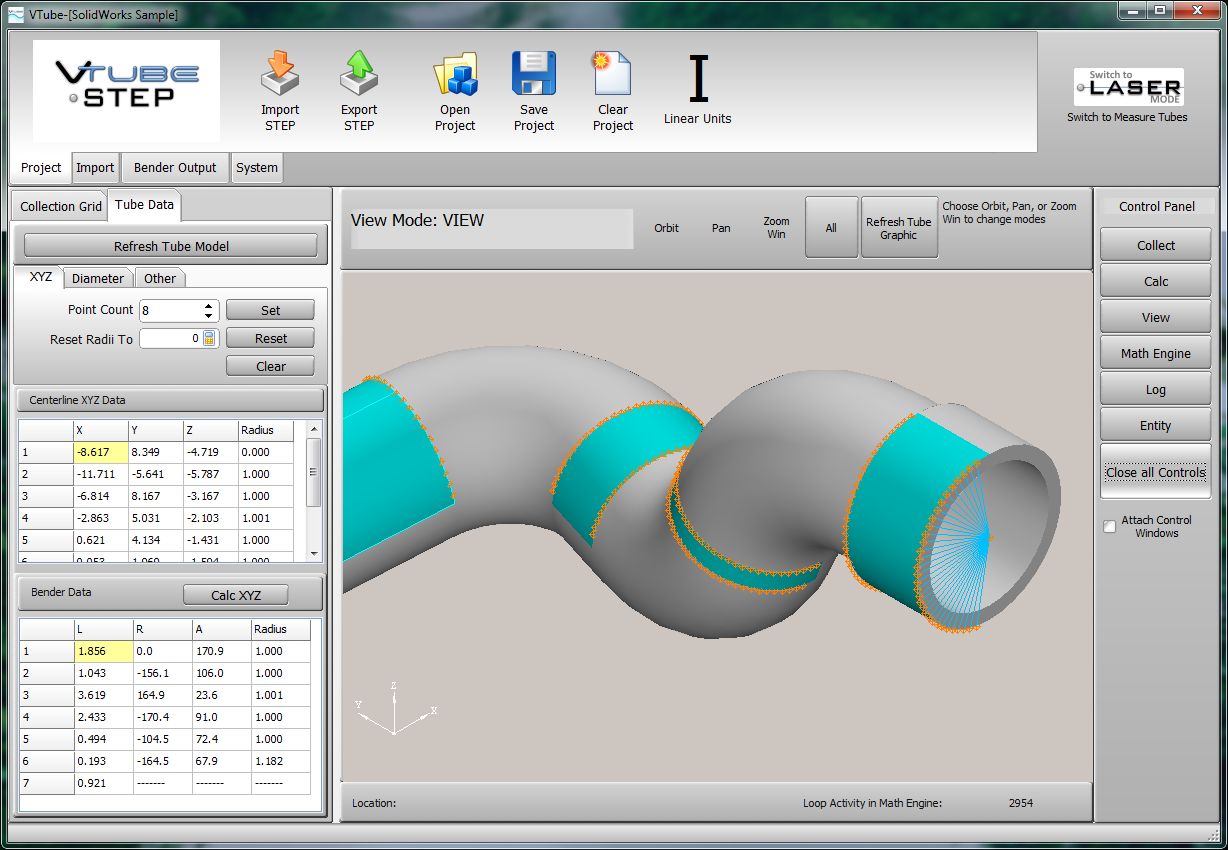
Task: Select the Diameter tab
Action: coord(98,279)
